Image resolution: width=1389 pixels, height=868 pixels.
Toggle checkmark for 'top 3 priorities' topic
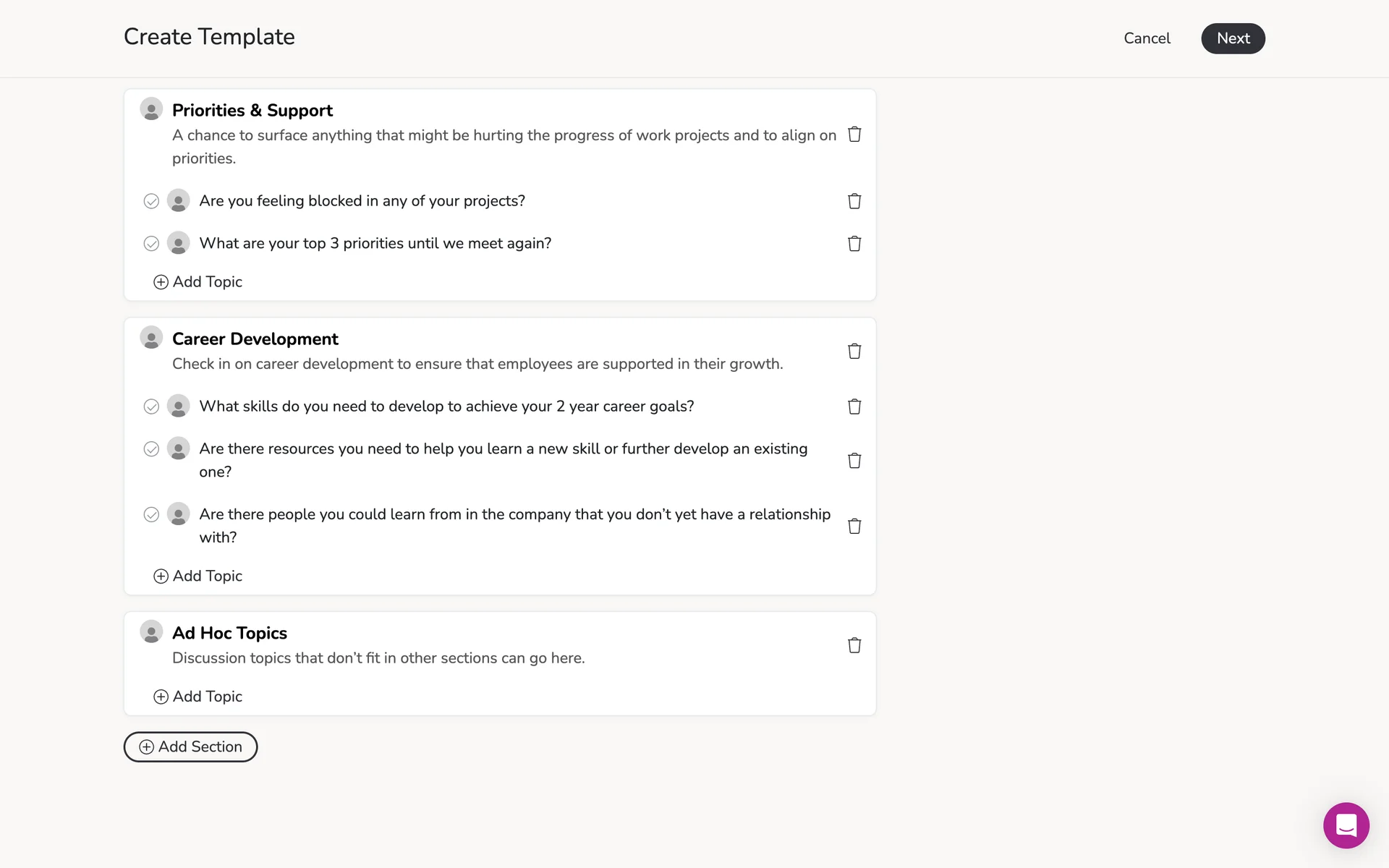[151, 244]
